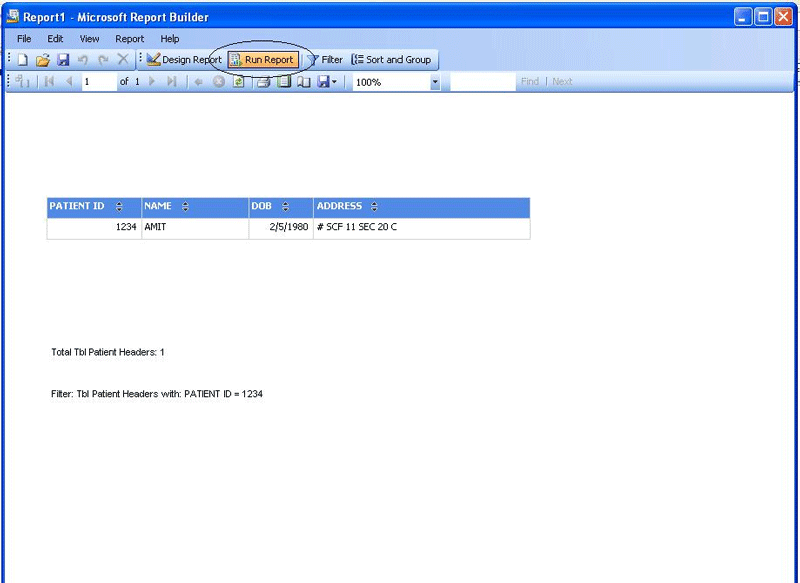
Task: Redo action with Redo arrow
Action: coord(103,60)
